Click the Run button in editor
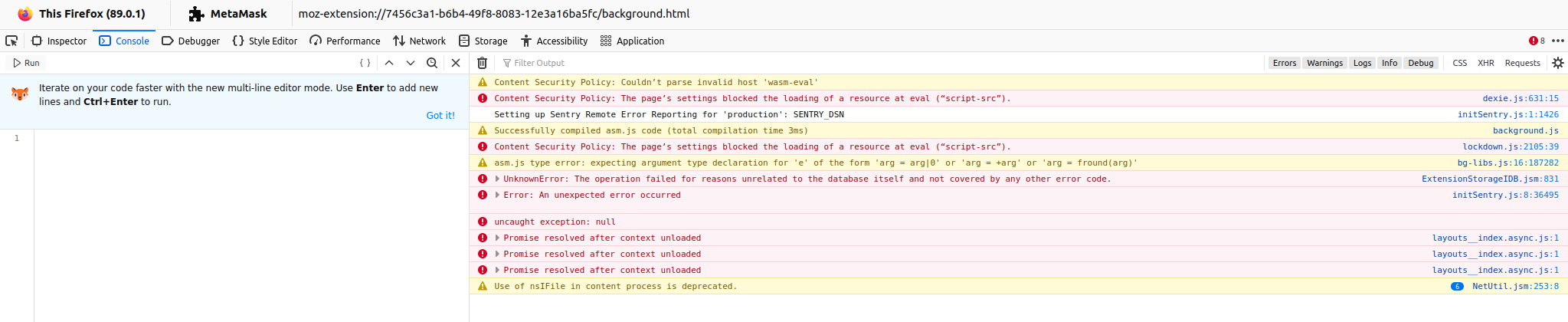 point(26,63)
